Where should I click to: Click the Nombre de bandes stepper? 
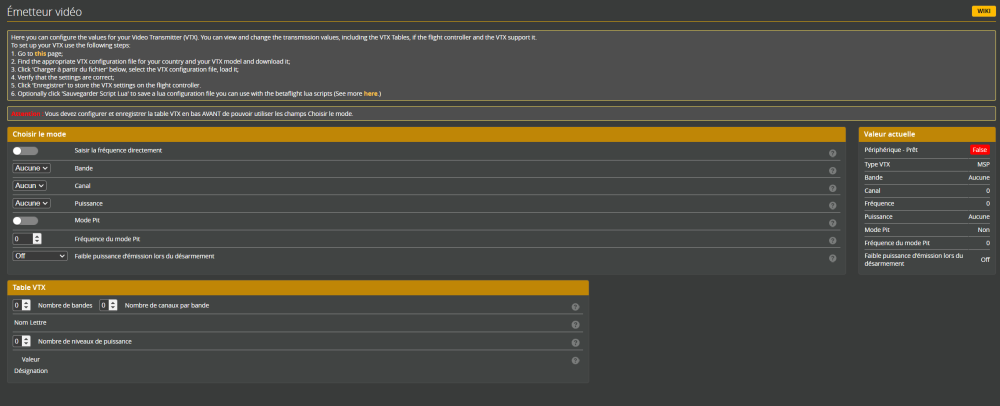click(20, 305)
